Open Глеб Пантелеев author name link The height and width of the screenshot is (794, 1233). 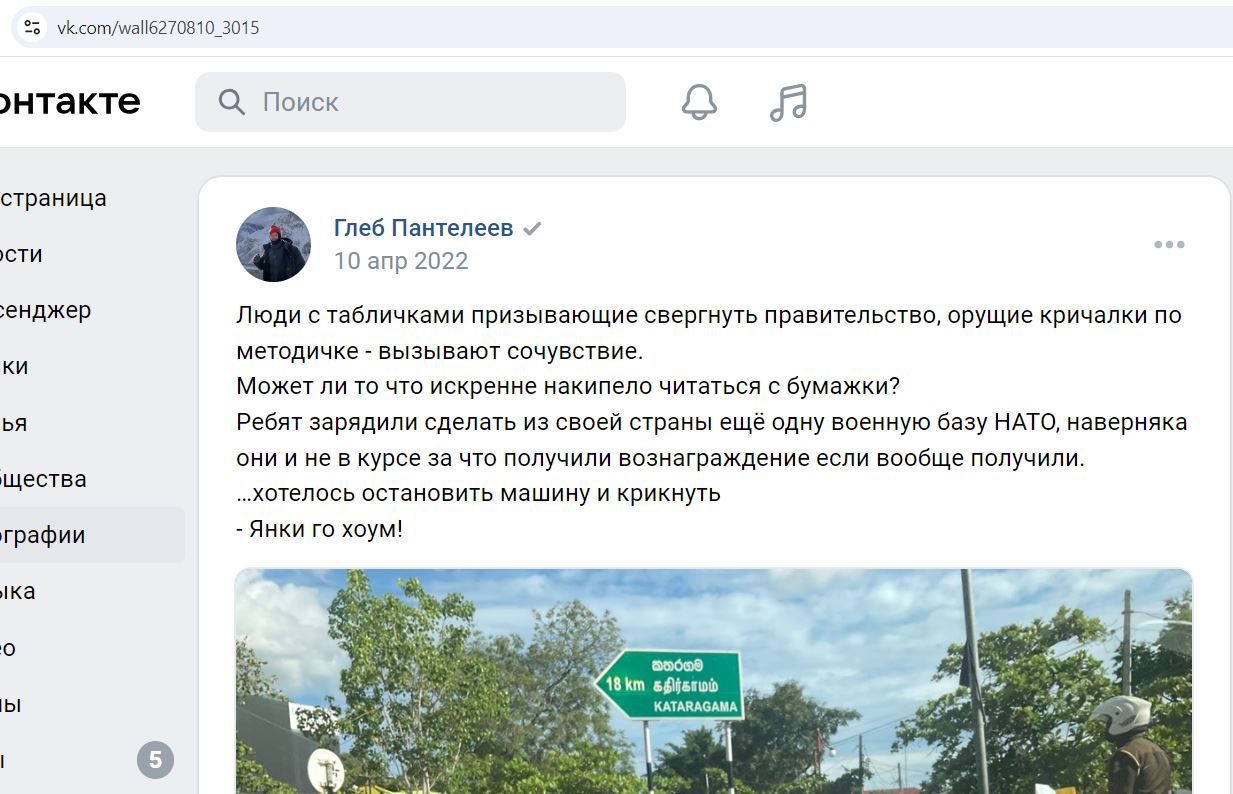pyautogui.click(x=423, y=228)
